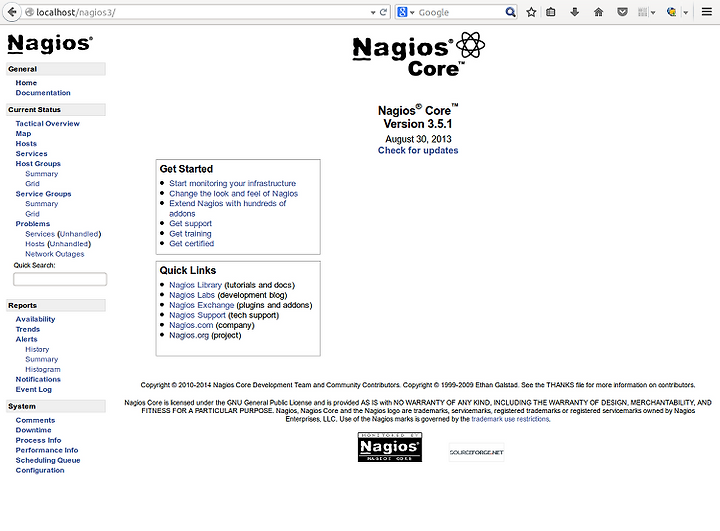Click the colorful extension icon in toolbar

[671, 12]
